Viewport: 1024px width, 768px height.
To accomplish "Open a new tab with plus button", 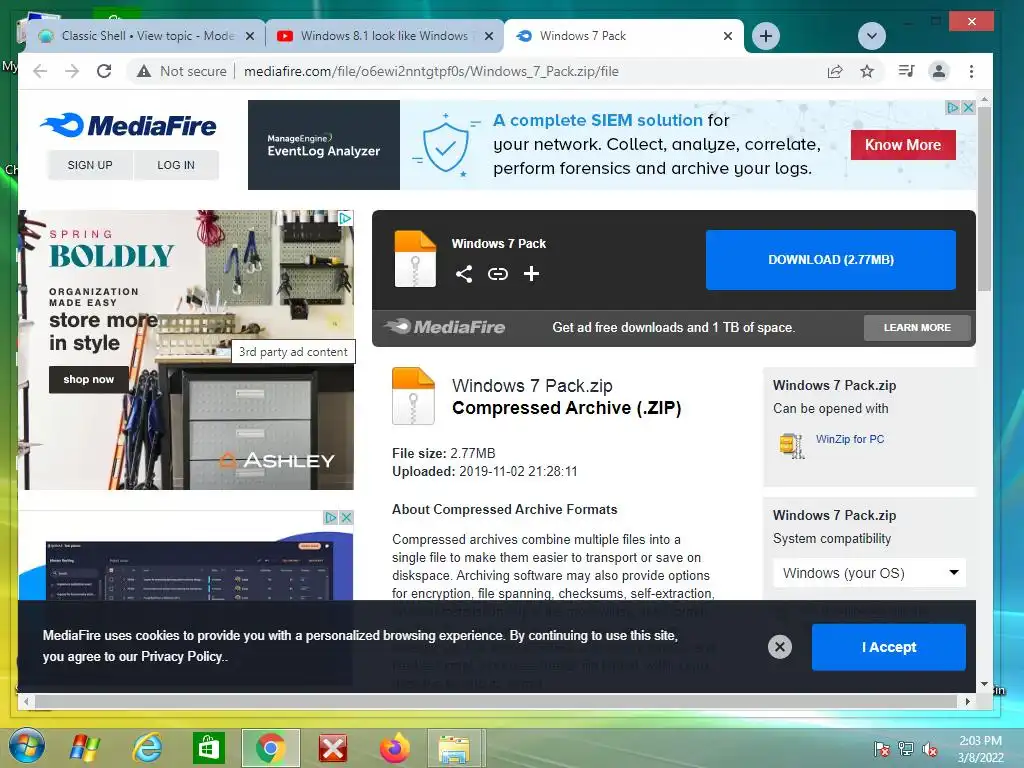I will [x=766, y=36].
